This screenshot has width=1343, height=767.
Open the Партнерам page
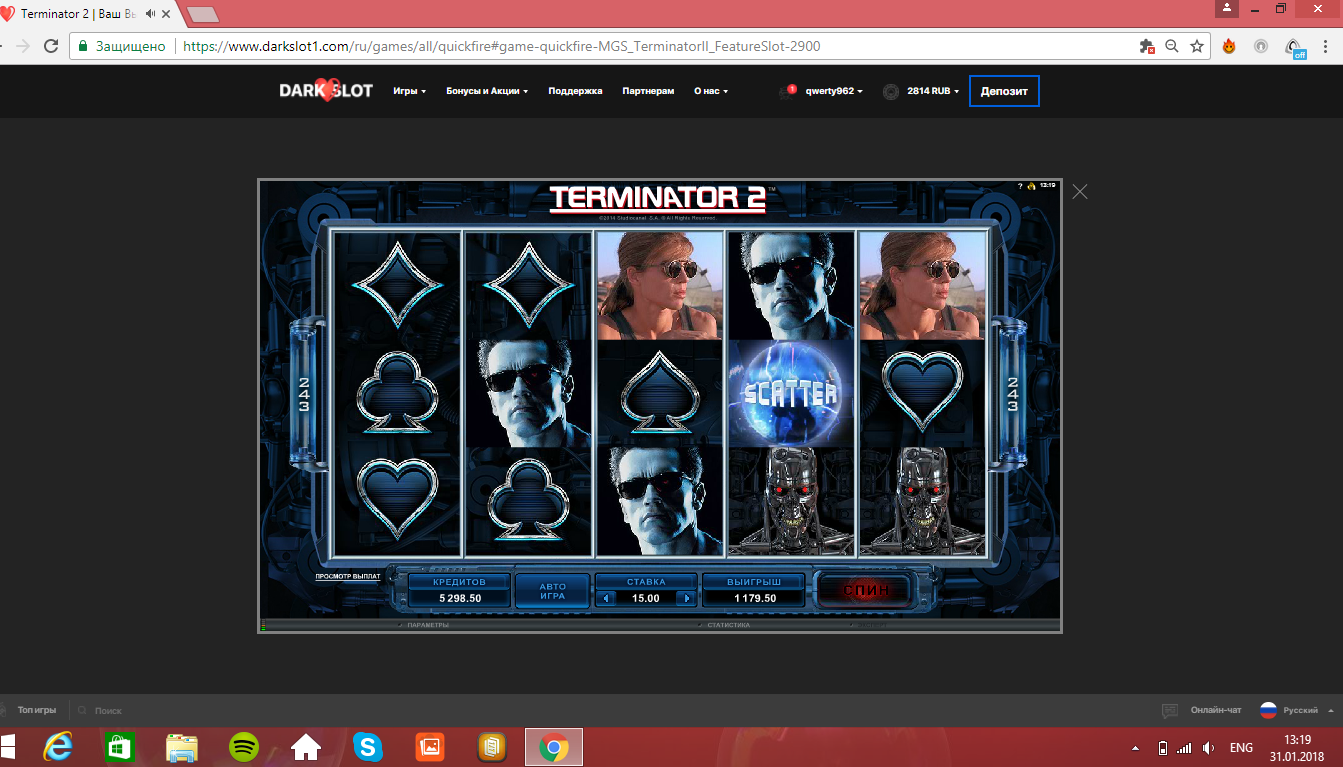[648, 91]
